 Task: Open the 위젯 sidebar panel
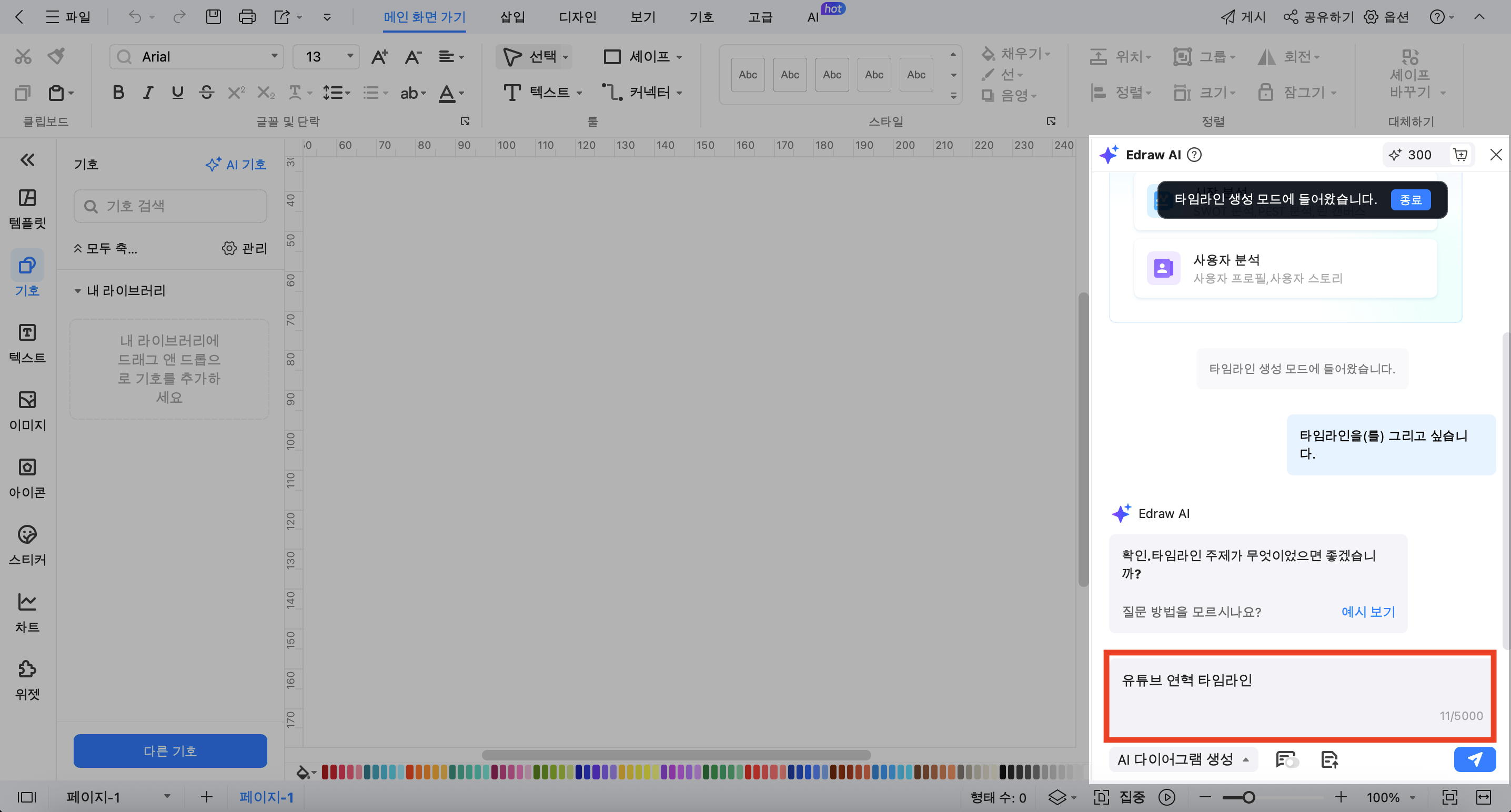click(27, 681)
